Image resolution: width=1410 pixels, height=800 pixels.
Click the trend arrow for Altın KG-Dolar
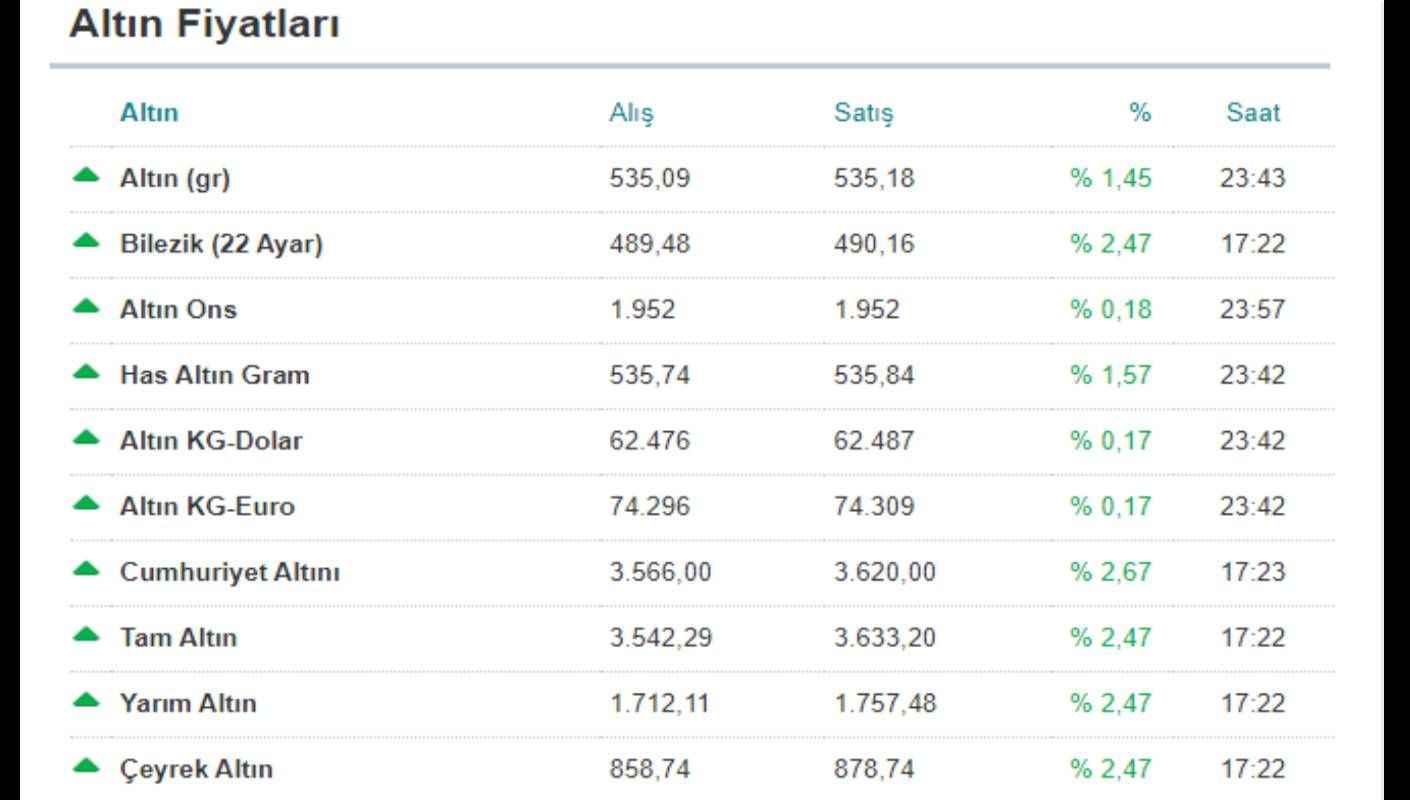pyautogui.click(x=87, y=438)
